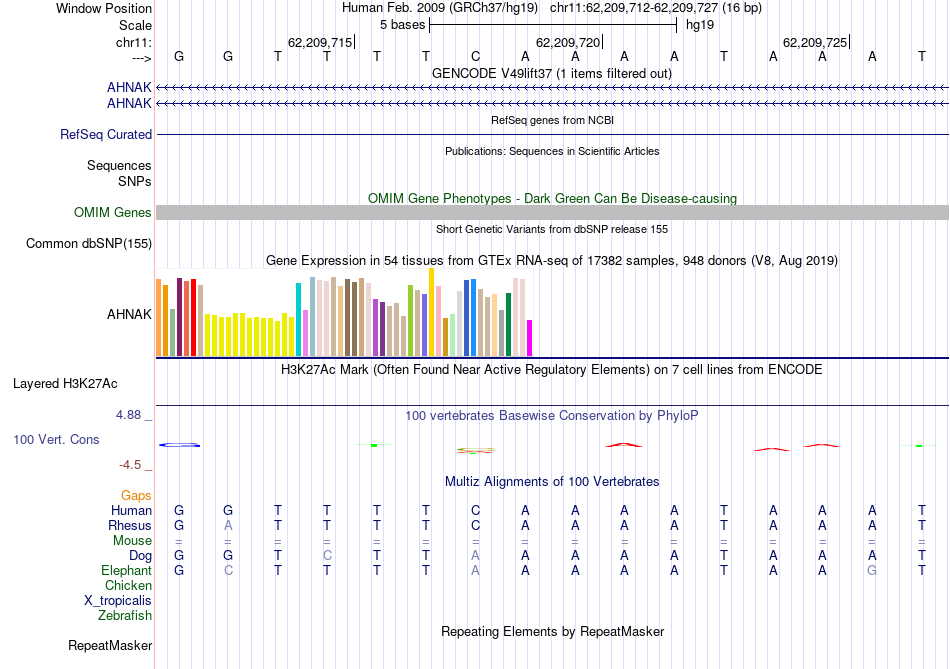Click the second AHNAK transcript label in GENCODE
The image size is (950, 669).
pos(129,104)
